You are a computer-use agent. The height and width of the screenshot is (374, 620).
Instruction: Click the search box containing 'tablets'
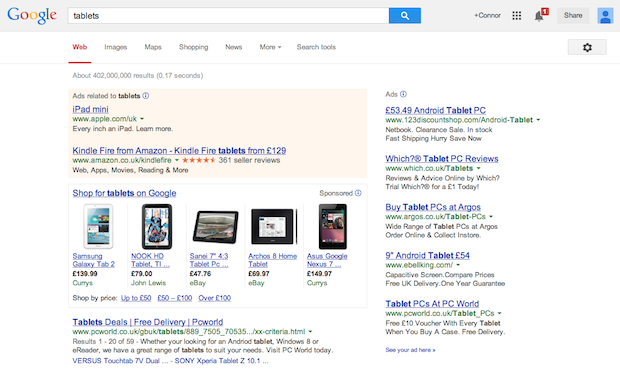click(x=229, y=15)
